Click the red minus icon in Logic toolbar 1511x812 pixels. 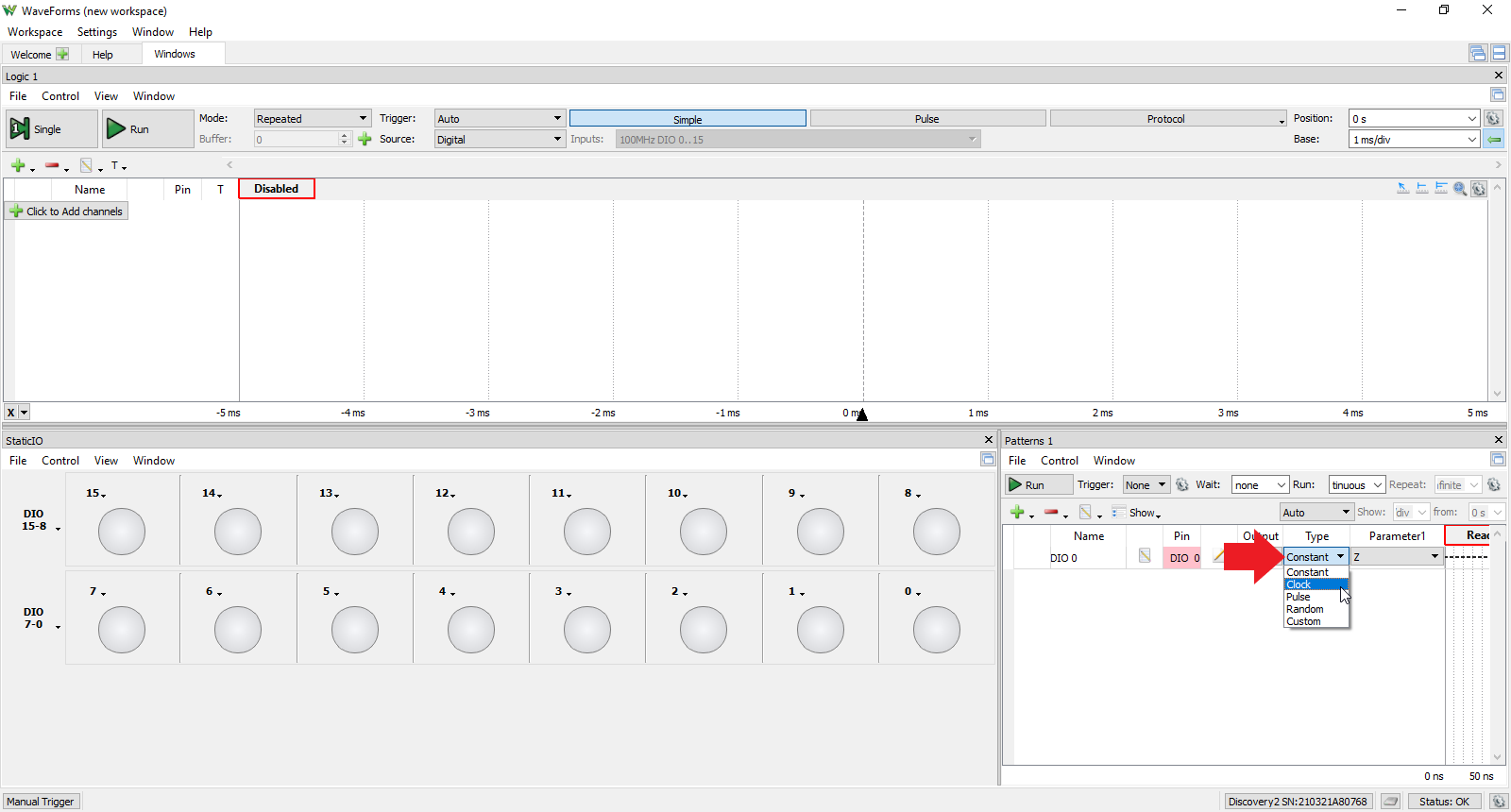(x=52, y=166)
